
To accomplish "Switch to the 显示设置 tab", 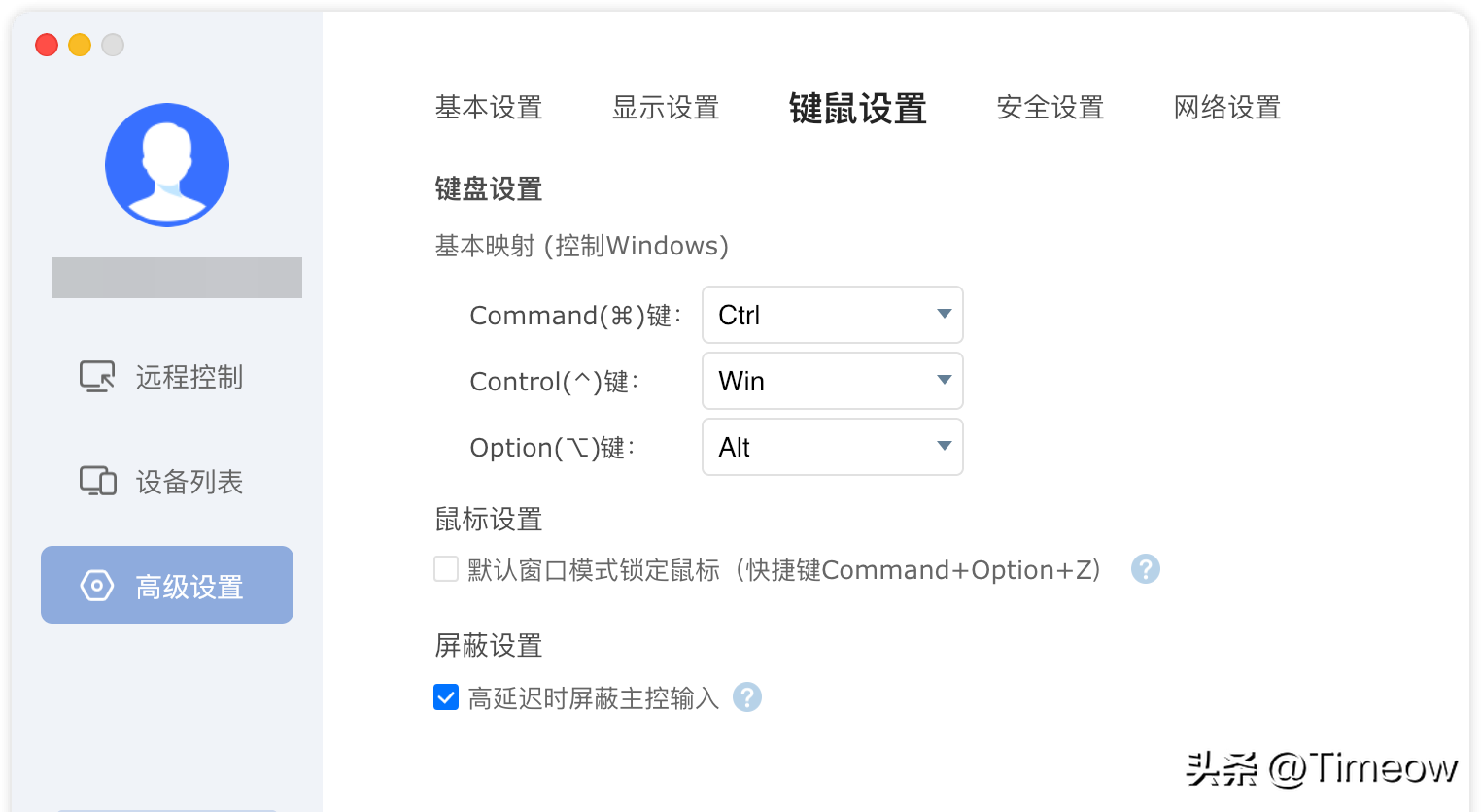I will tap(666, 108).
